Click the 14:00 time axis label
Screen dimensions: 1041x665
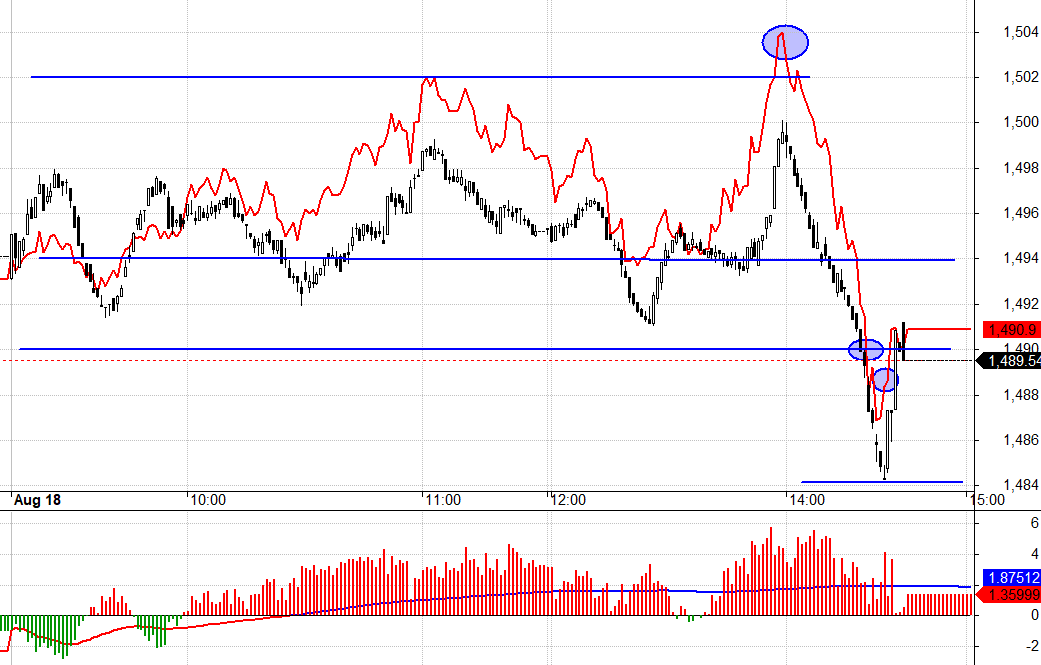click(x=805, y=499)
